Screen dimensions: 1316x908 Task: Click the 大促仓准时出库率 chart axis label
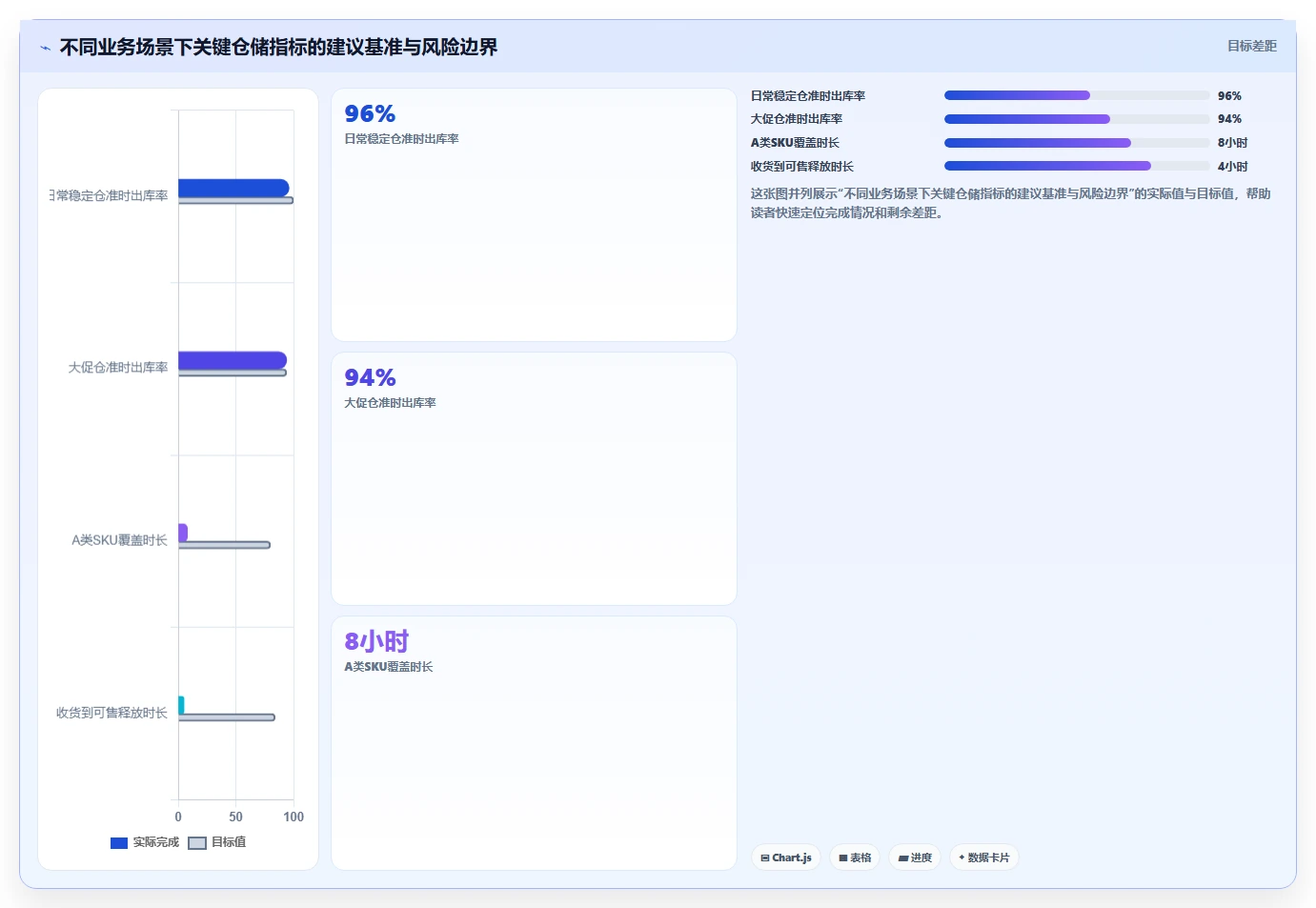tap(118, 368)
